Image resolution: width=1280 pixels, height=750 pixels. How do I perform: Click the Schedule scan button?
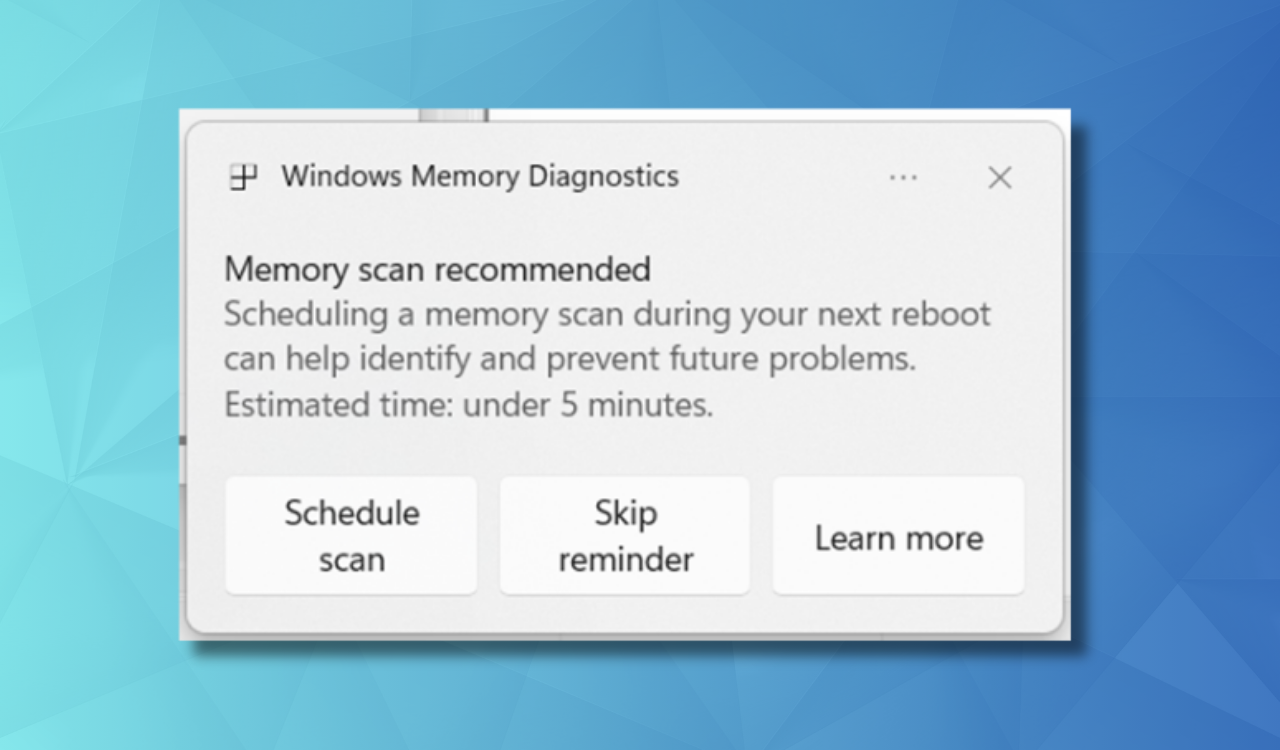point(351,536)
